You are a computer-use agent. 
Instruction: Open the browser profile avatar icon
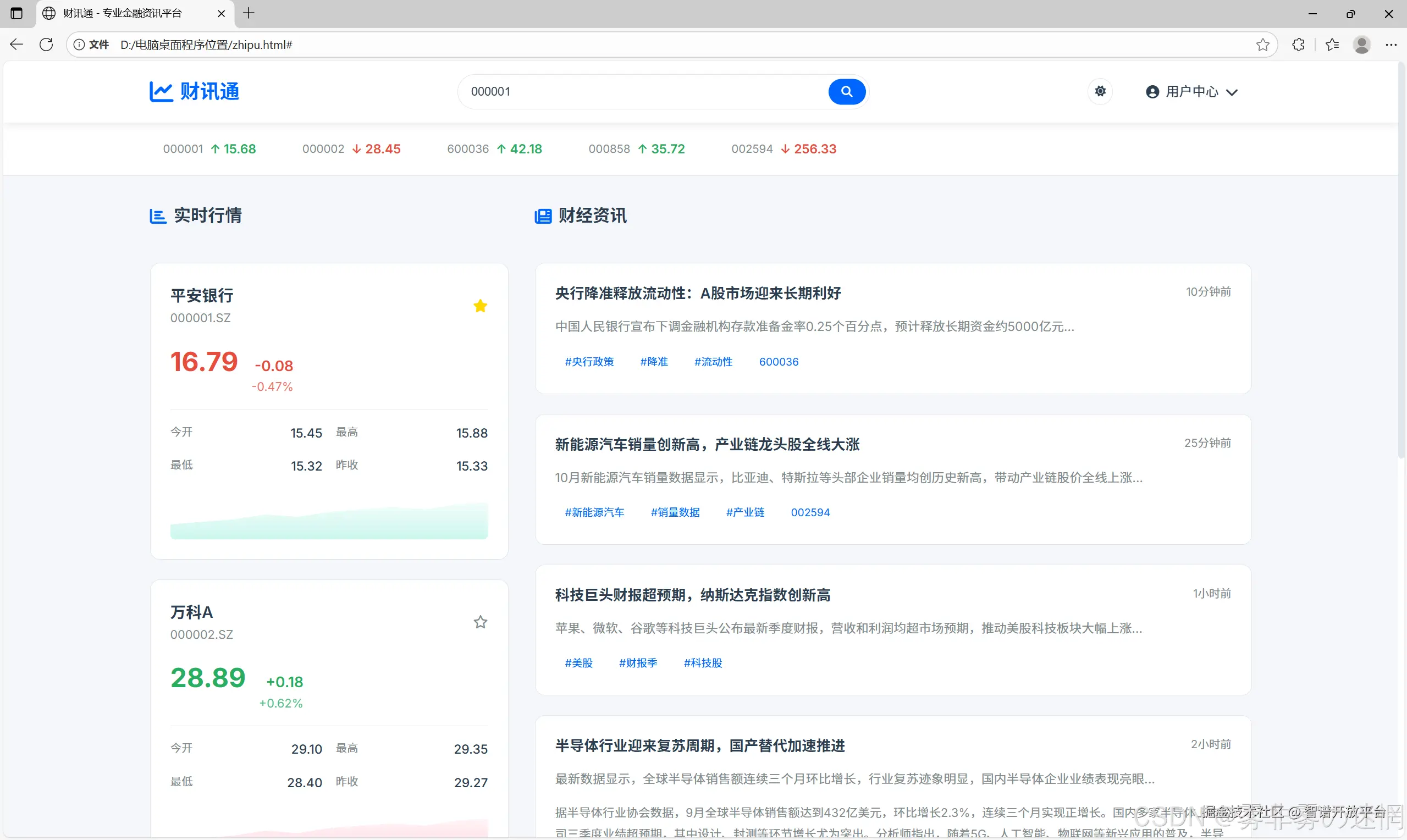(1361, 45)
